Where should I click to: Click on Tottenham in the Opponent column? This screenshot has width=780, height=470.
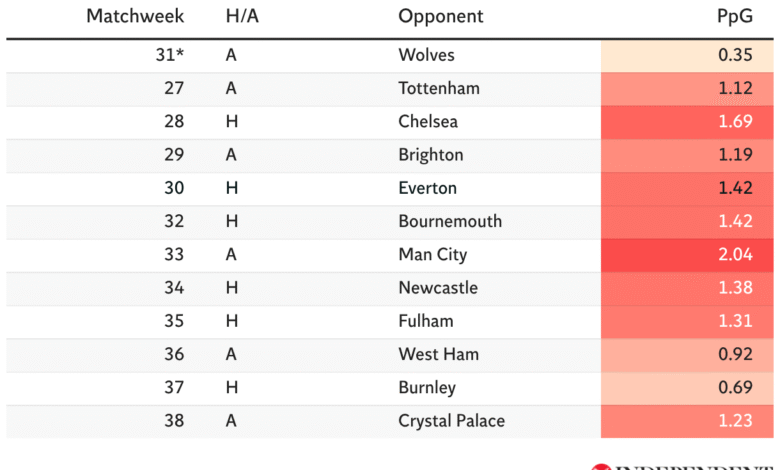439,88
